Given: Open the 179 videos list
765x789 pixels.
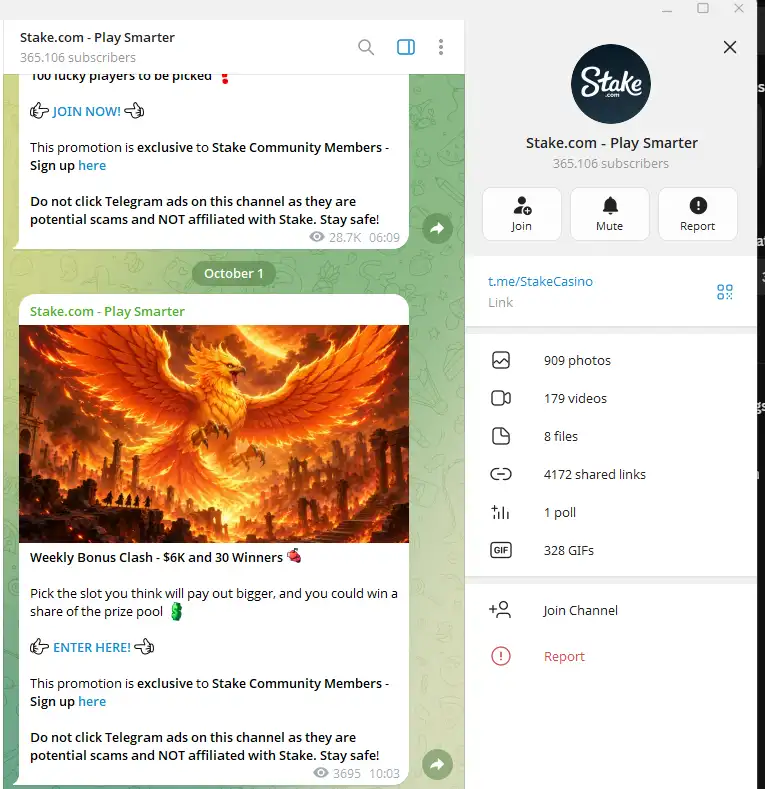Looking at the screenshot, I should coord(610,399).
